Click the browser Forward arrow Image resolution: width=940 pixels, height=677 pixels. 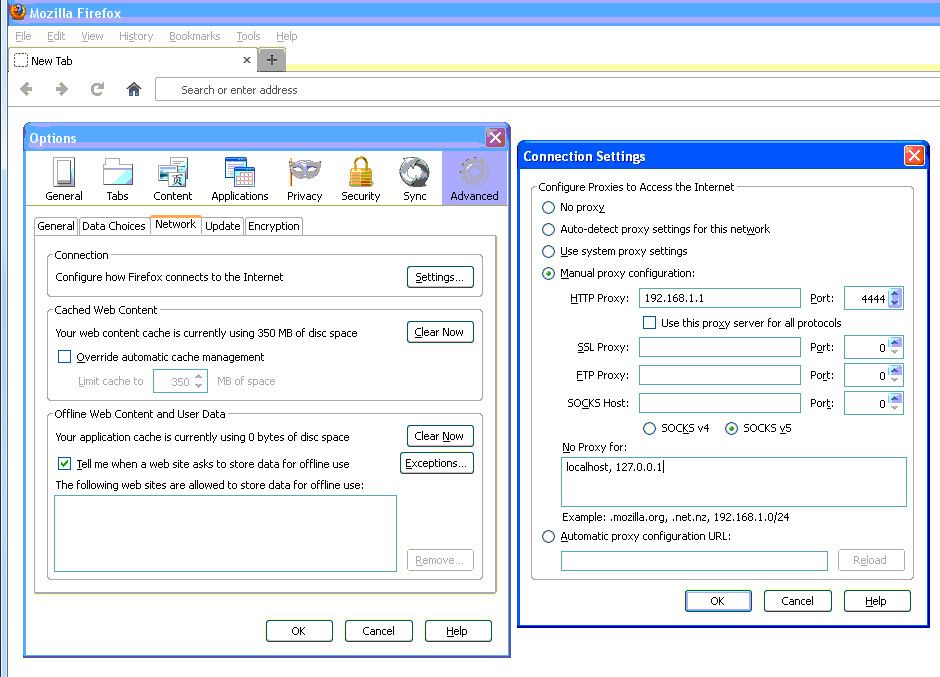[x=61, y=89]
